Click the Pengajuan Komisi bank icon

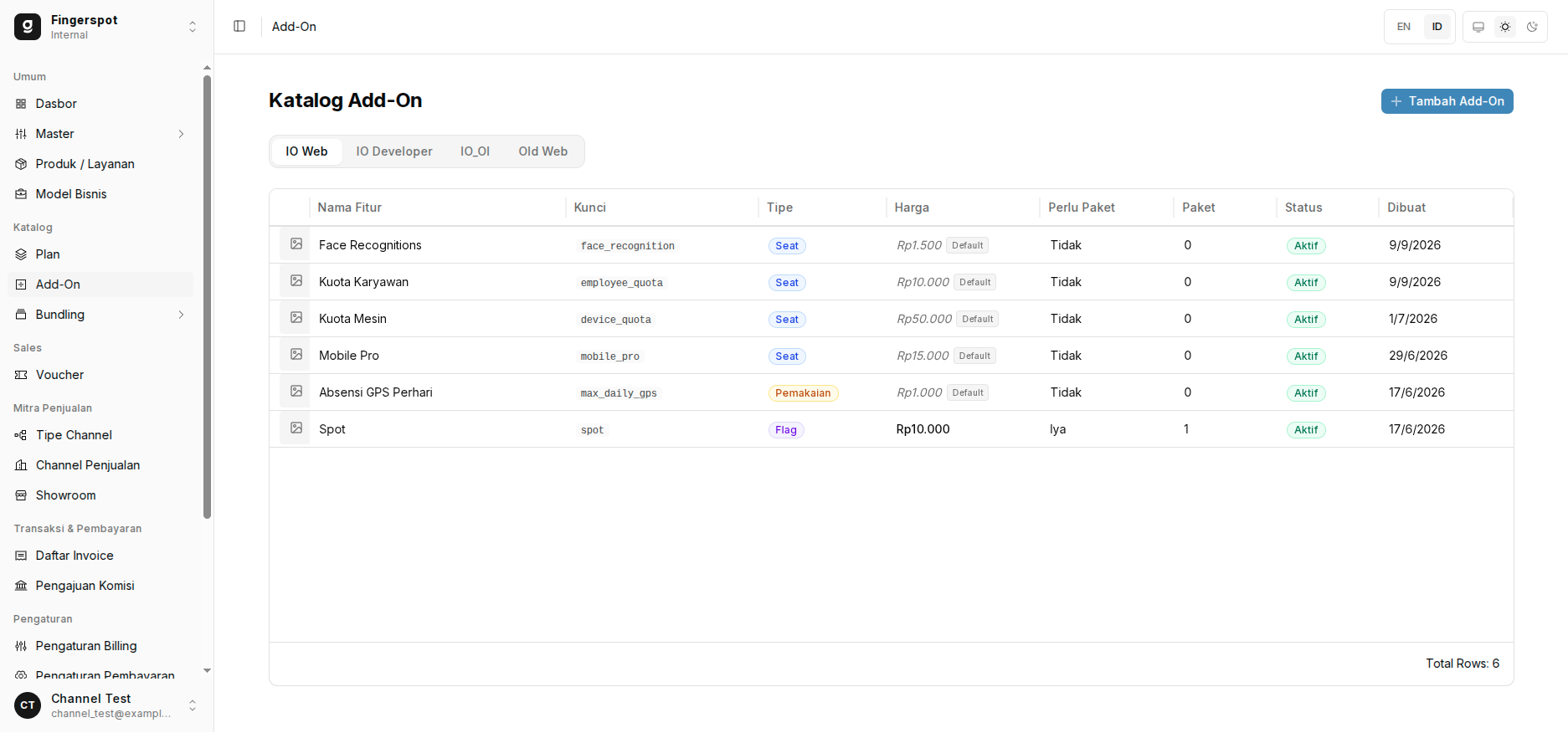[x=21, y=586]
